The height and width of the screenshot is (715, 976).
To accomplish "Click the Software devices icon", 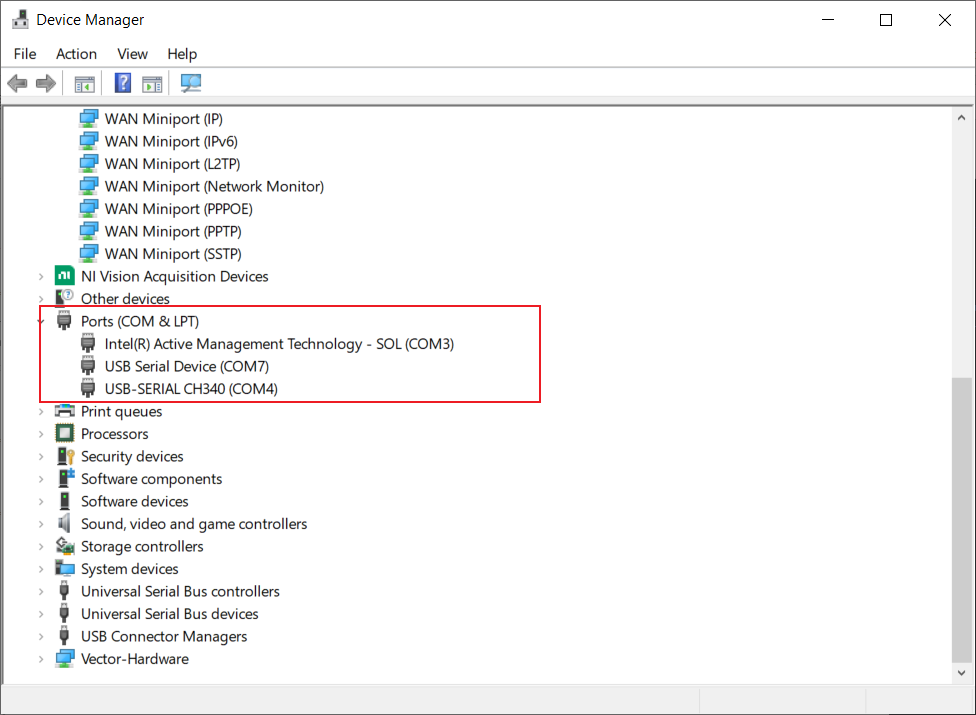I will (x=64, y=501).
